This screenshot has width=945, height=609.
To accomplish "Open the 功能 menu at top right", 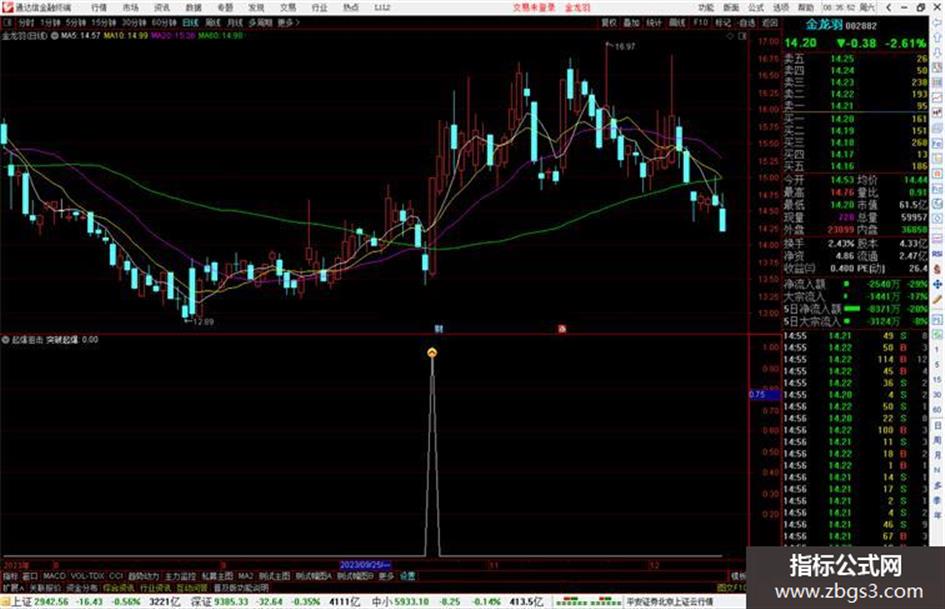I will (706, 7).
